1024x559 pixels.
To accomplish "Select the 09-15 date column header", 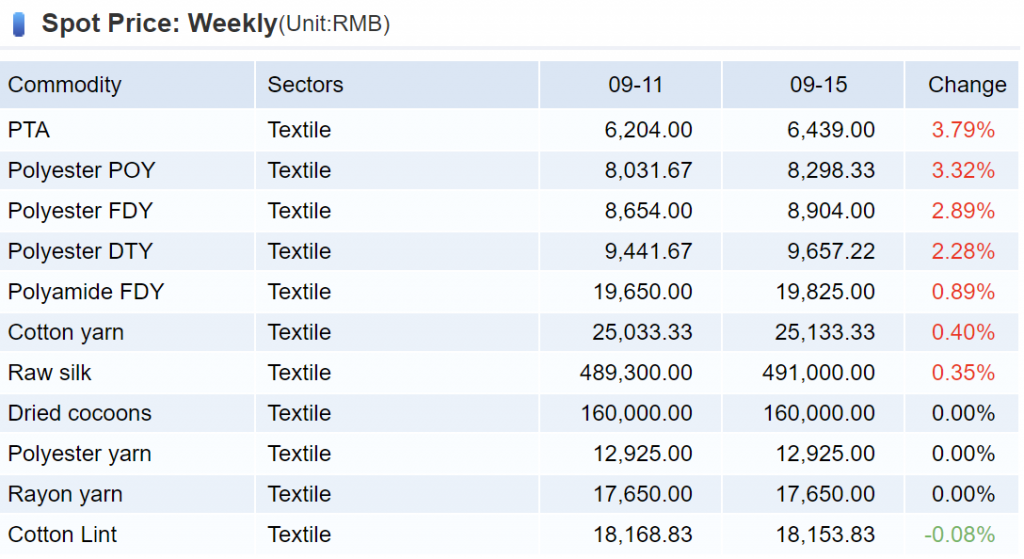I will coord(818,85).
